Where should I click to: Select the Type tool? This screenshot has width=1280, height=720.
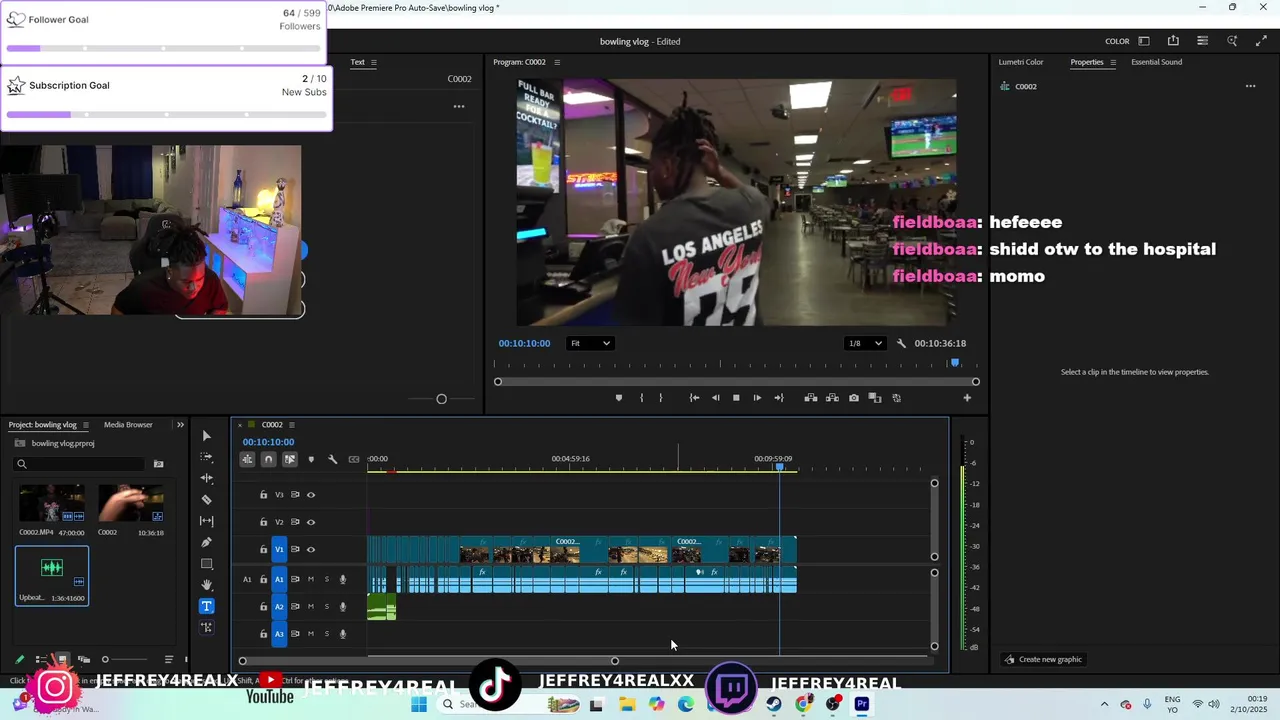tap(206, 606)
